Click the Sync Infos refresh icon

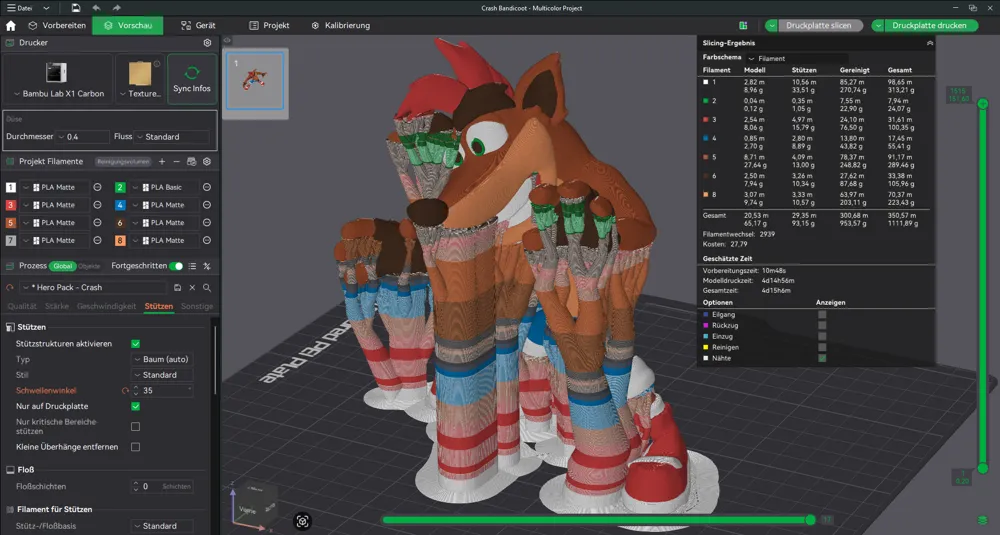point(192,72)
